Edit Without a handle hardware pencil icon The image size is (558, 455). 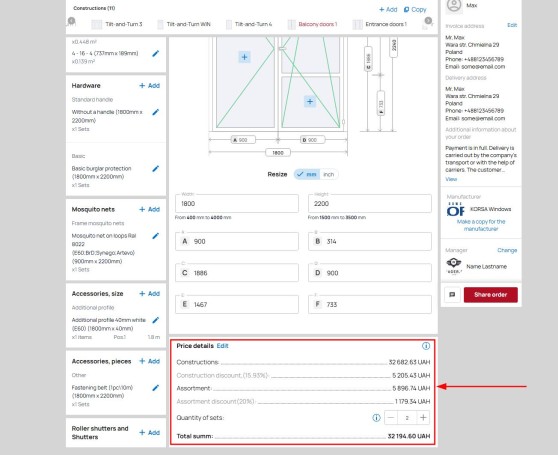[x=156, y=112]
